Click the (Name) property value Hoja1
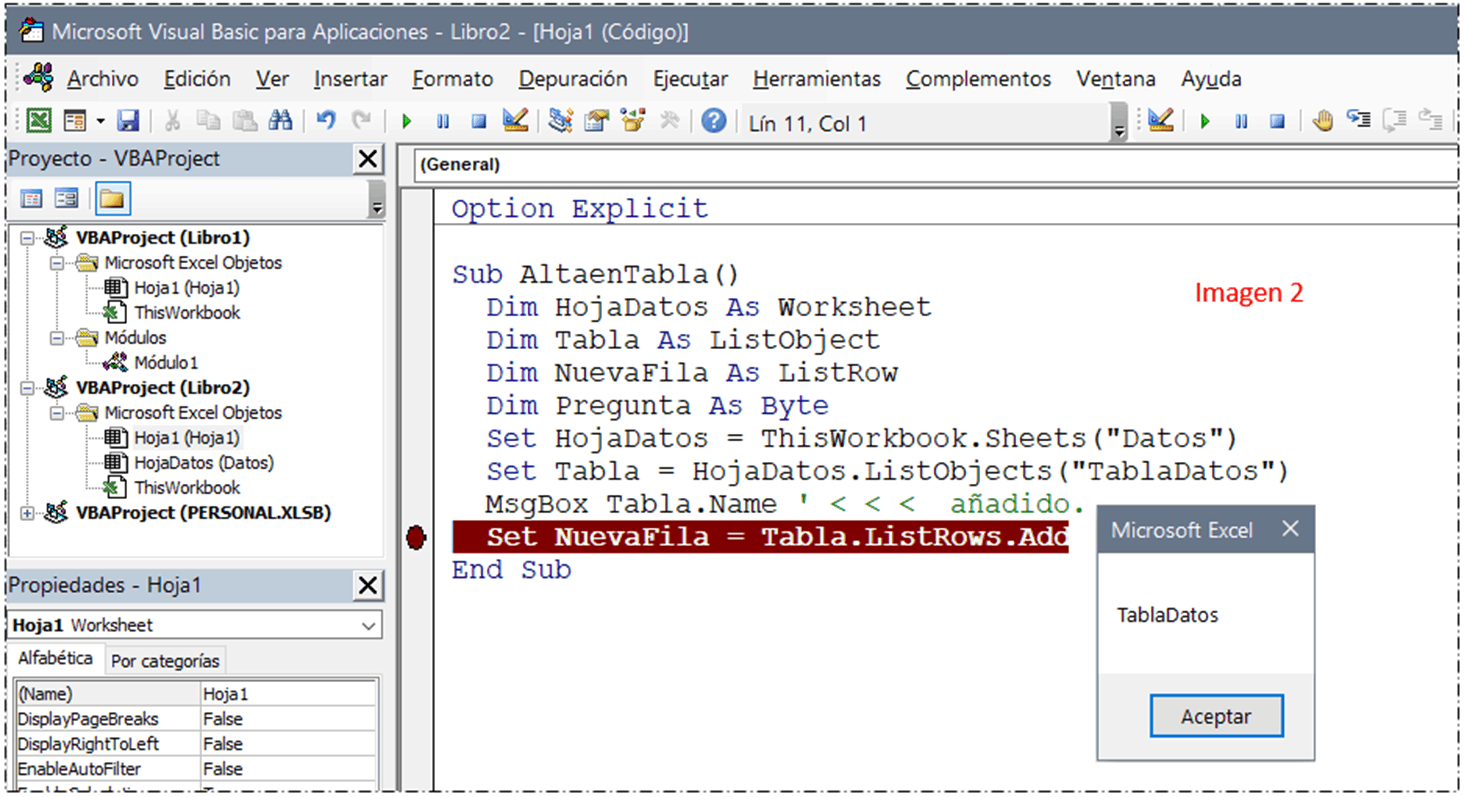 (288, 693)
